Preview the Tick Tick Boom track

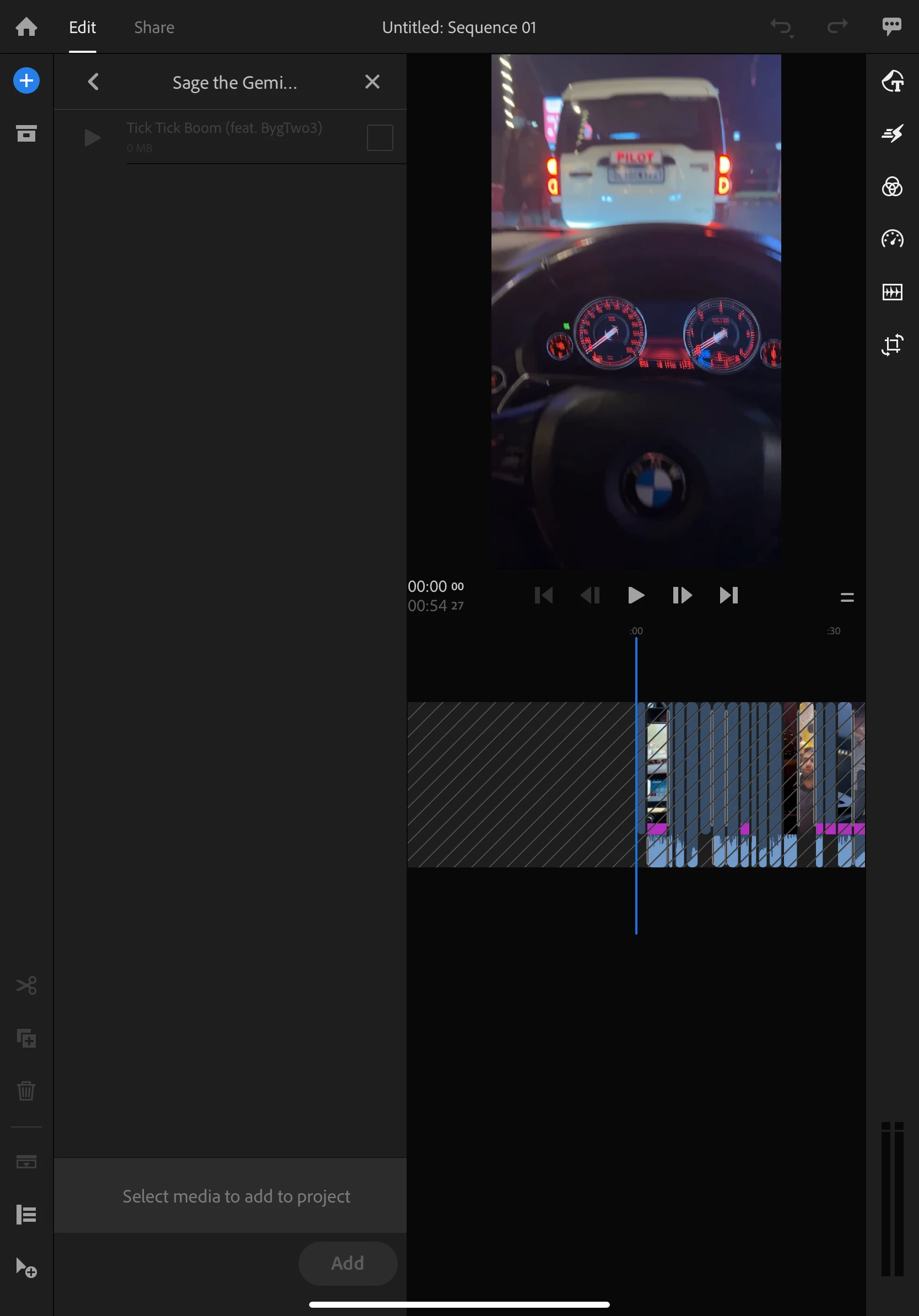(x=92, y=138)
